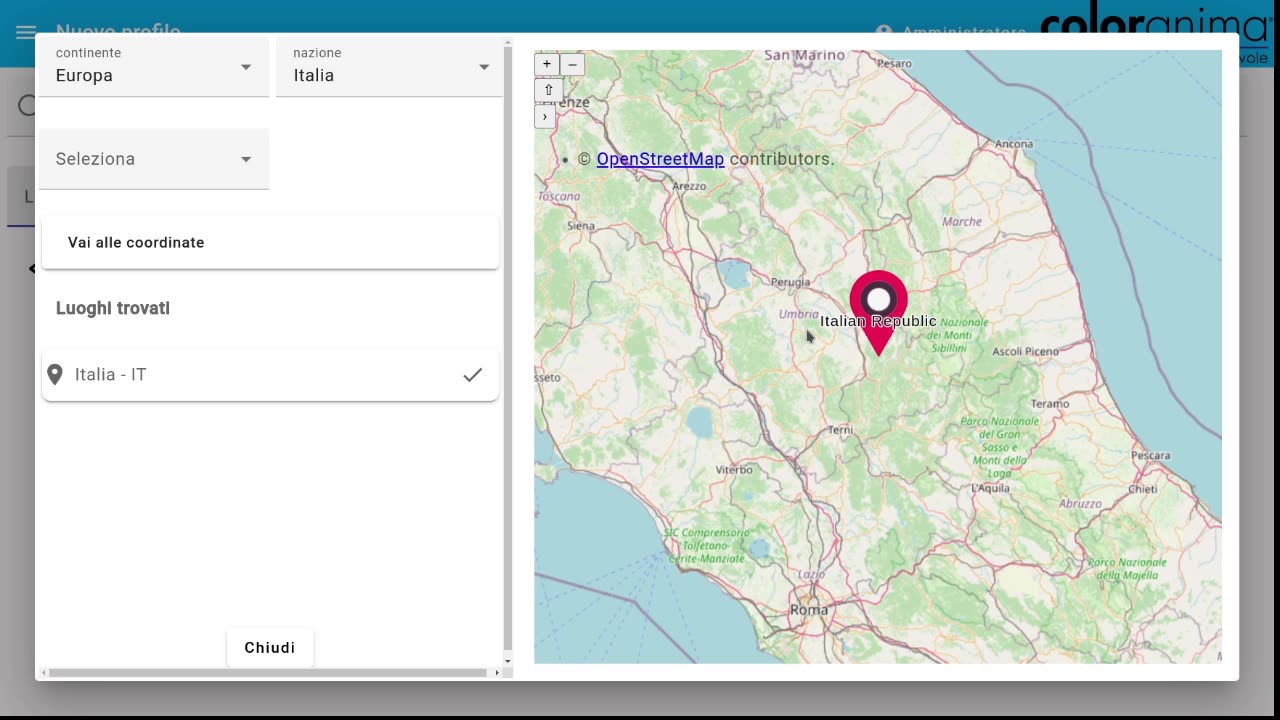Open the nazione Italia dropdown
The image size is (1280, 720).
pos(389,67)
